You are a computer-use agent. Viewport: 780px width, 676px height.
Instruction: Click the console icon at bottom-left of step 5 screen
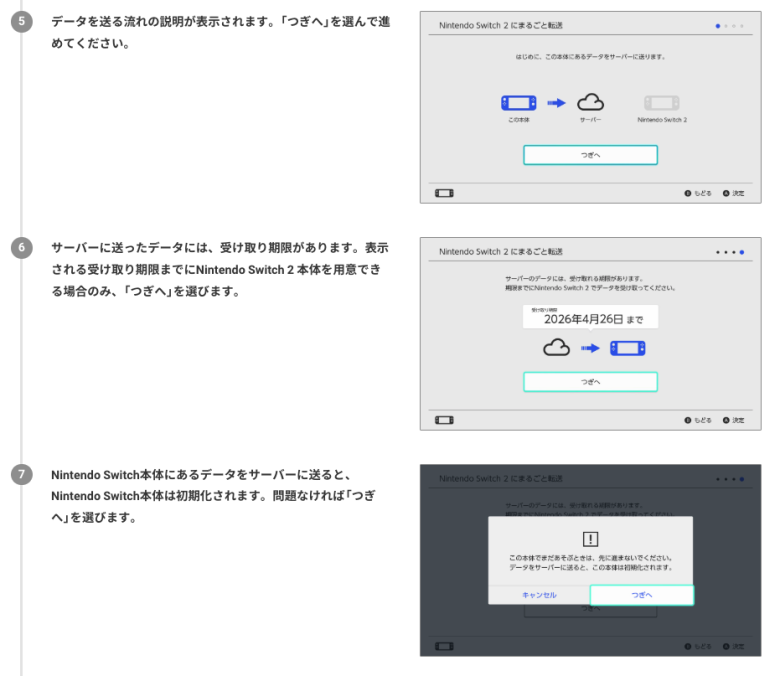click(443, 193)
